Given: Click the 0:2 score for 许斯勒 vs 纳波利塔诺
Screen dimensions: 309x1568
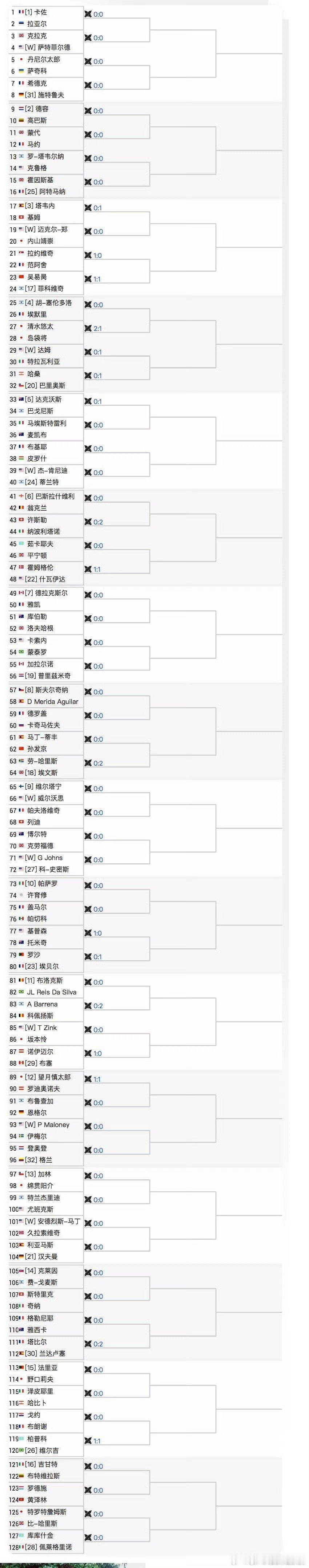Looking at the screenshot, I should [x=98, y=522].
